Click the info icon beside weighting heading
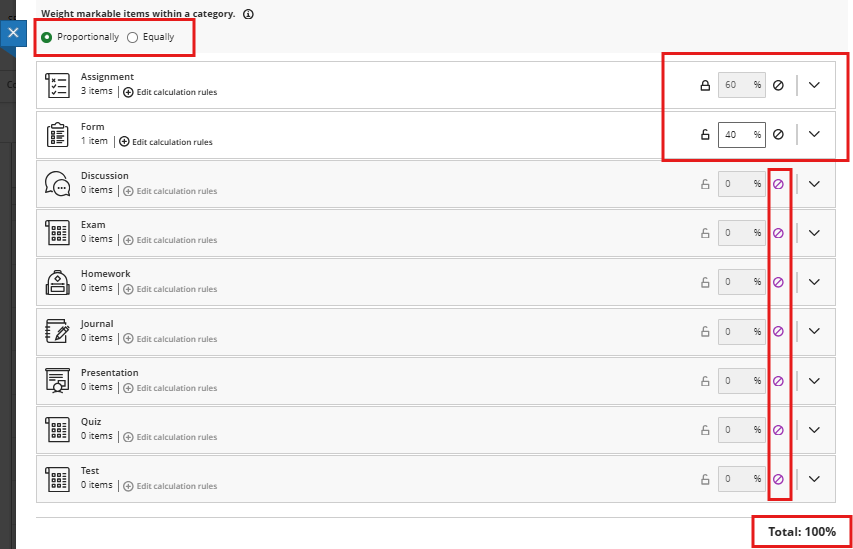Image resolution: width=853 pixels, height=549 pixels. tap(248, 15)
